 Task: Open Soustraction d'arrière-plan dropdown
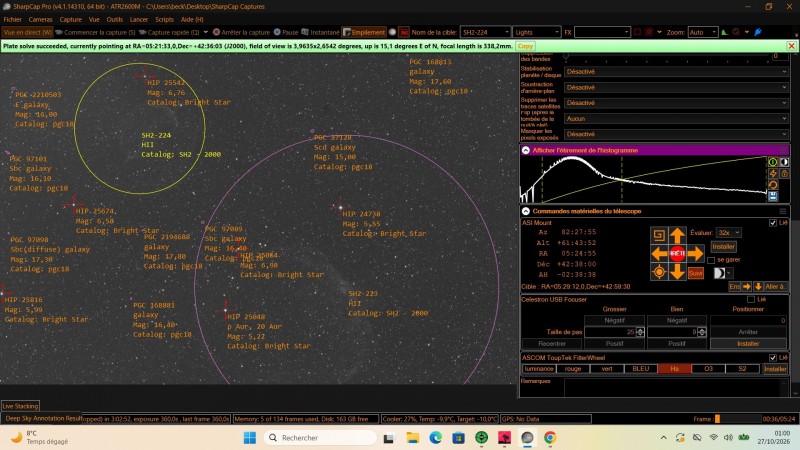pos(676,88)
